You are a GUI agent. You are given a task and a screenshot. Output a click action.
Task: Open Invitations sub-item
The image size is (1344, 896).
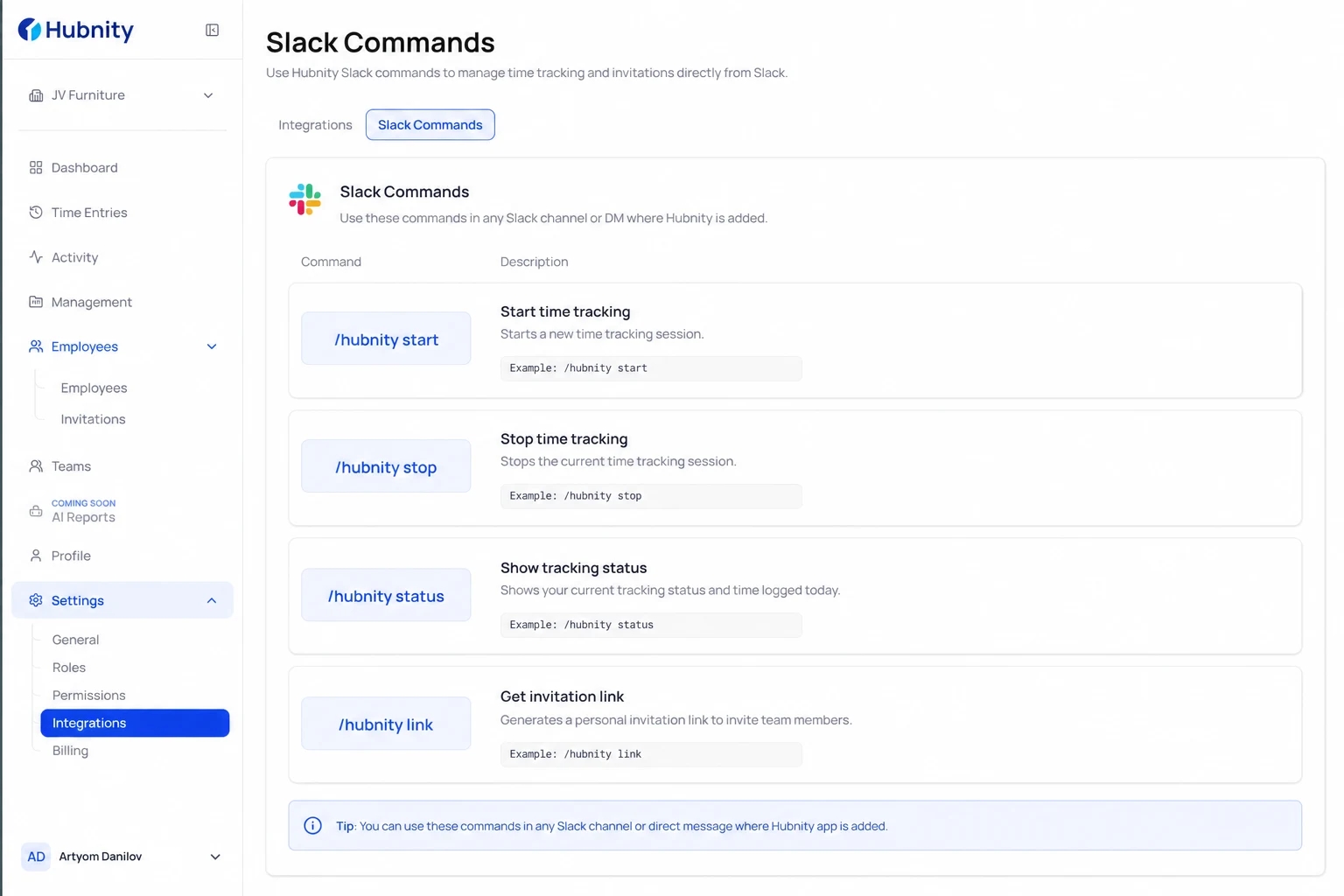[93, 419]
